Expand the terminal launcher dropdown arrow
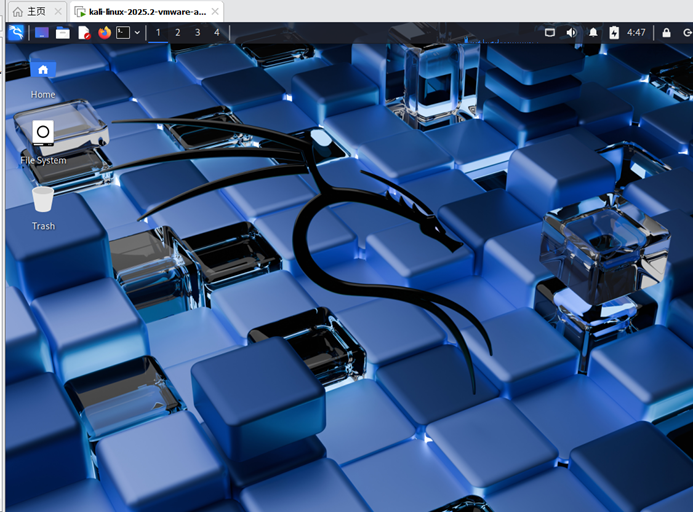Screen dimensions: 693x512 pyautogui.click(x=137, y=33)
